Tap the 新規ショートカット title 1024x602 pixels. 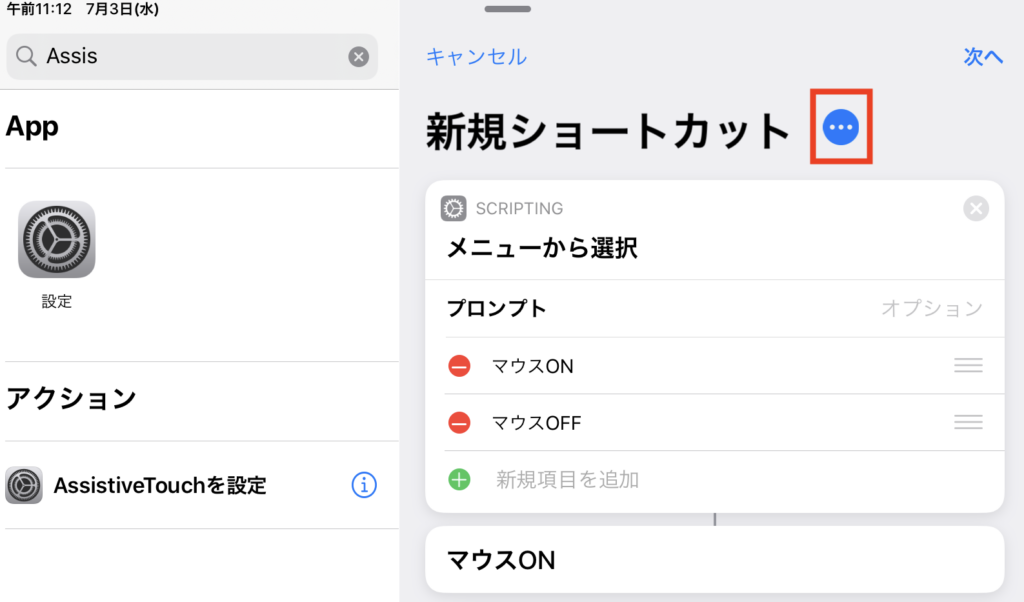pyautogui.click(x=608, y=131)
